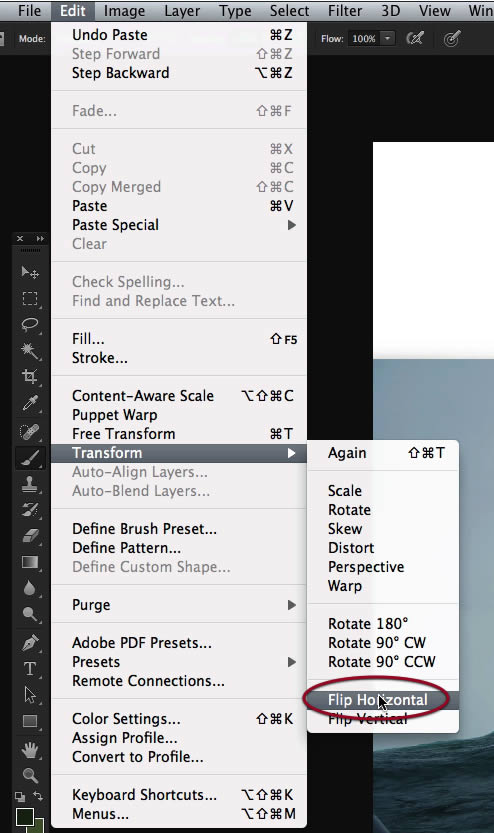This screenshot has height=833, width=494.
Task: Select the Magic Wand tool
Action: (30, 351)
